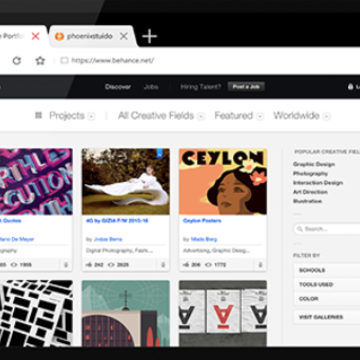Bookmark this page with the star

(40, 61)
